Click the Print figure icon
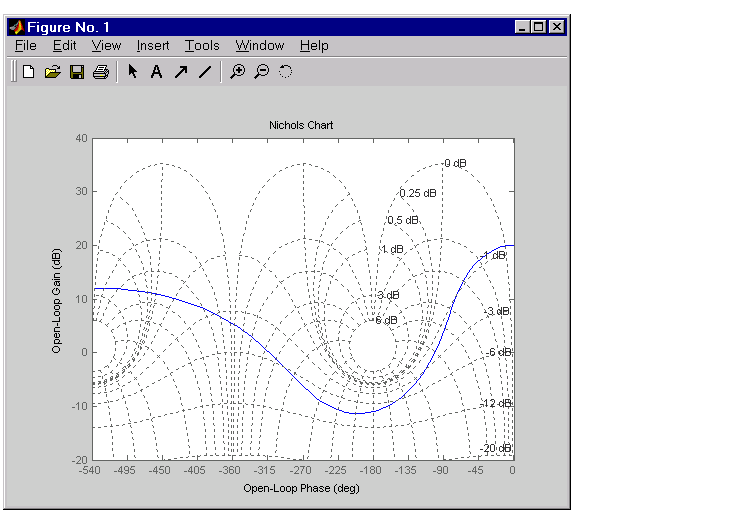Image resolution: width=750 pixels, height=516 pixels. pyautogui.click(x=100, y=72)
